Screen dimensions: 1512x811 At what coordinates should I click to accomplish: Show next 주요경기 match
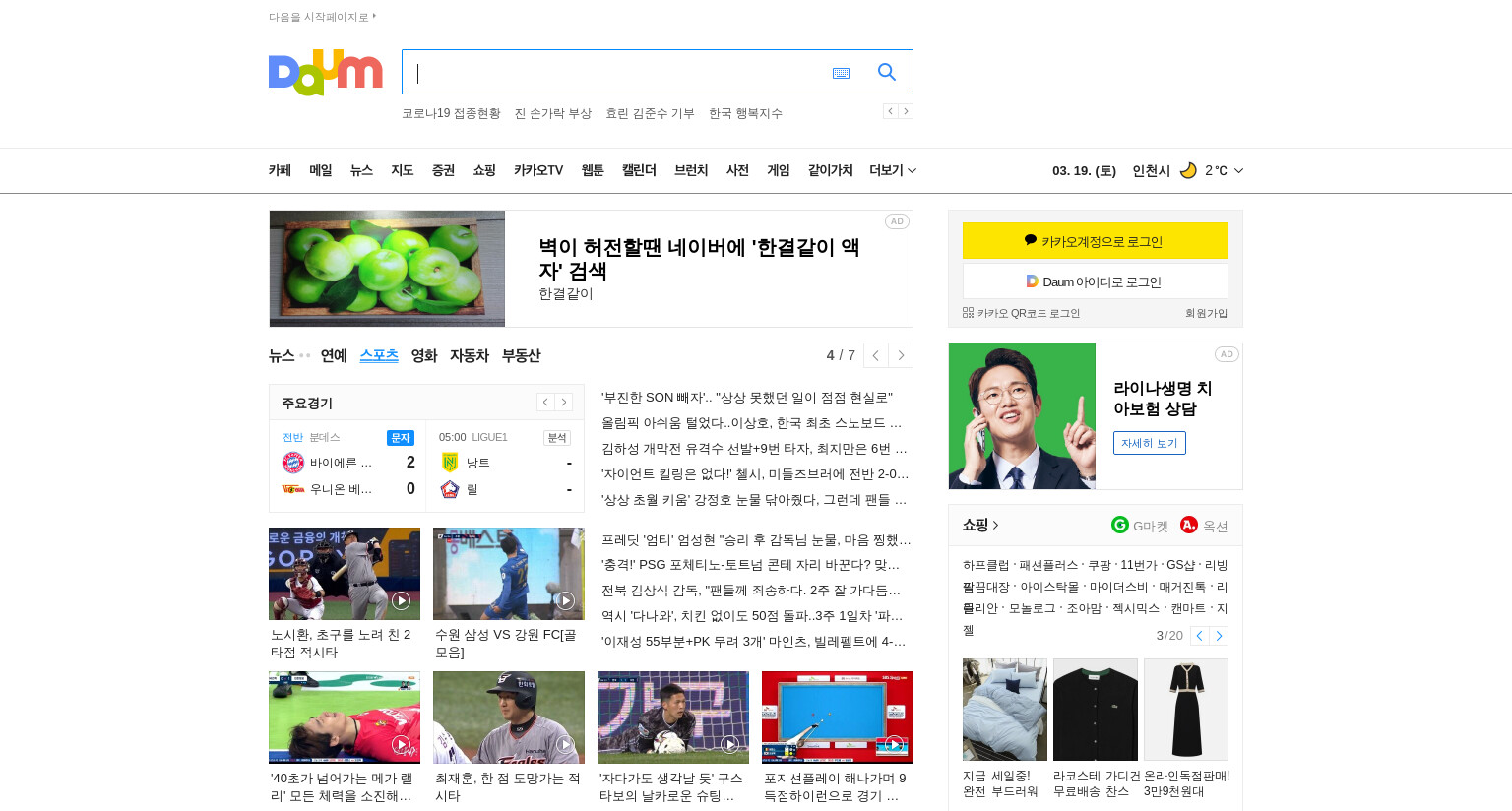(563, 402)
